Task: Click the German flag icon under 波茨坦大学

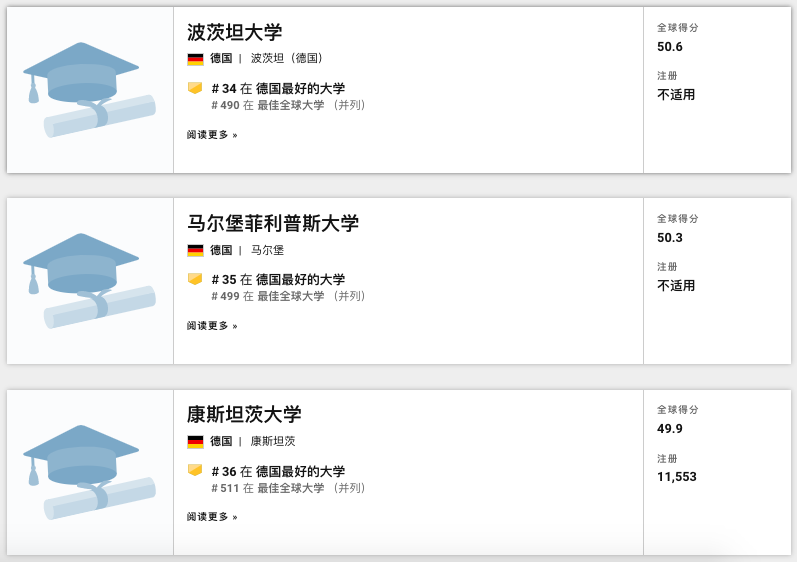Action: [x=195, y=59]
